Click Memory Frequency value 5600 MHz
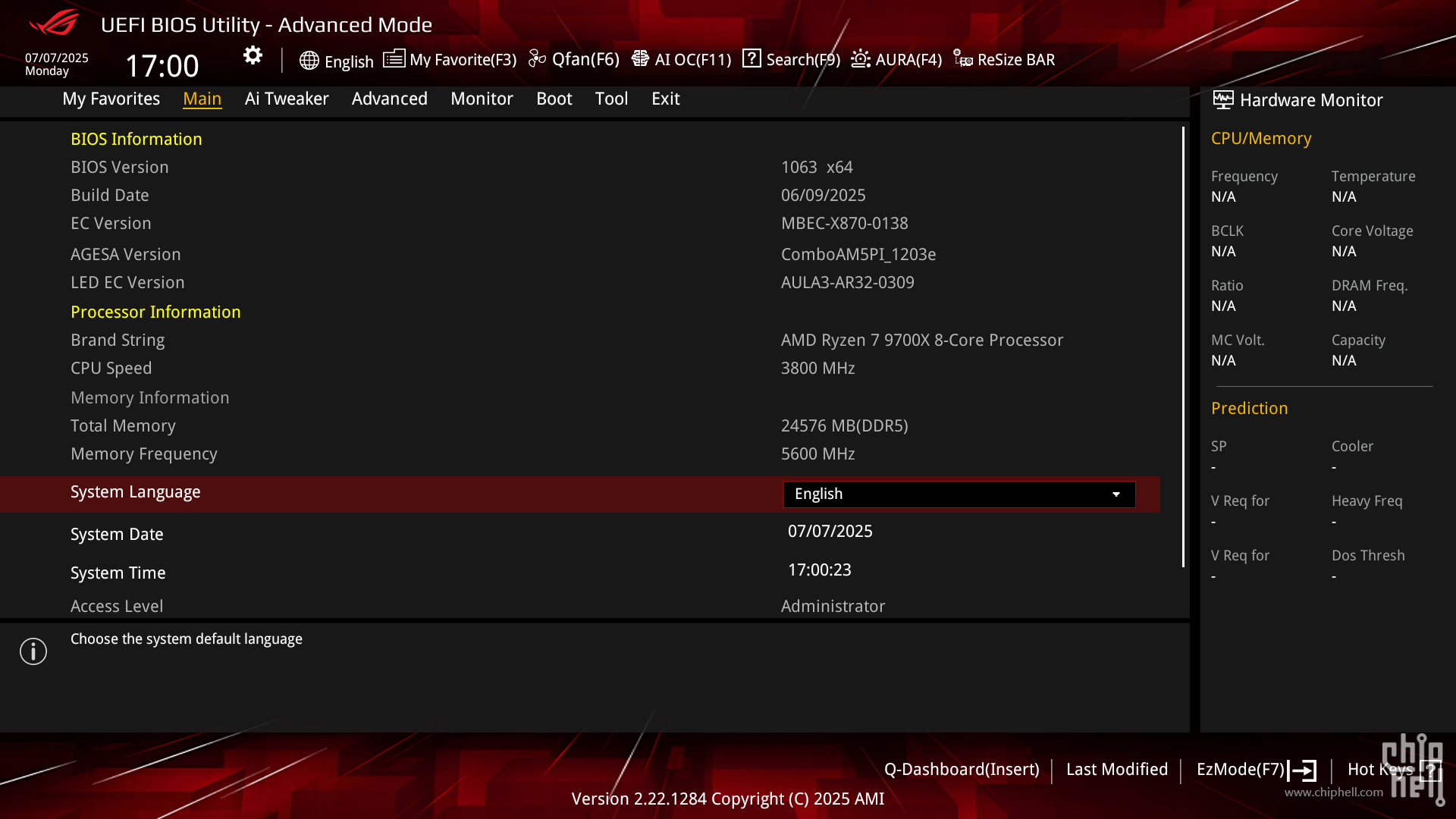Viewport: 1456px width, 819px height. [817, 453]
